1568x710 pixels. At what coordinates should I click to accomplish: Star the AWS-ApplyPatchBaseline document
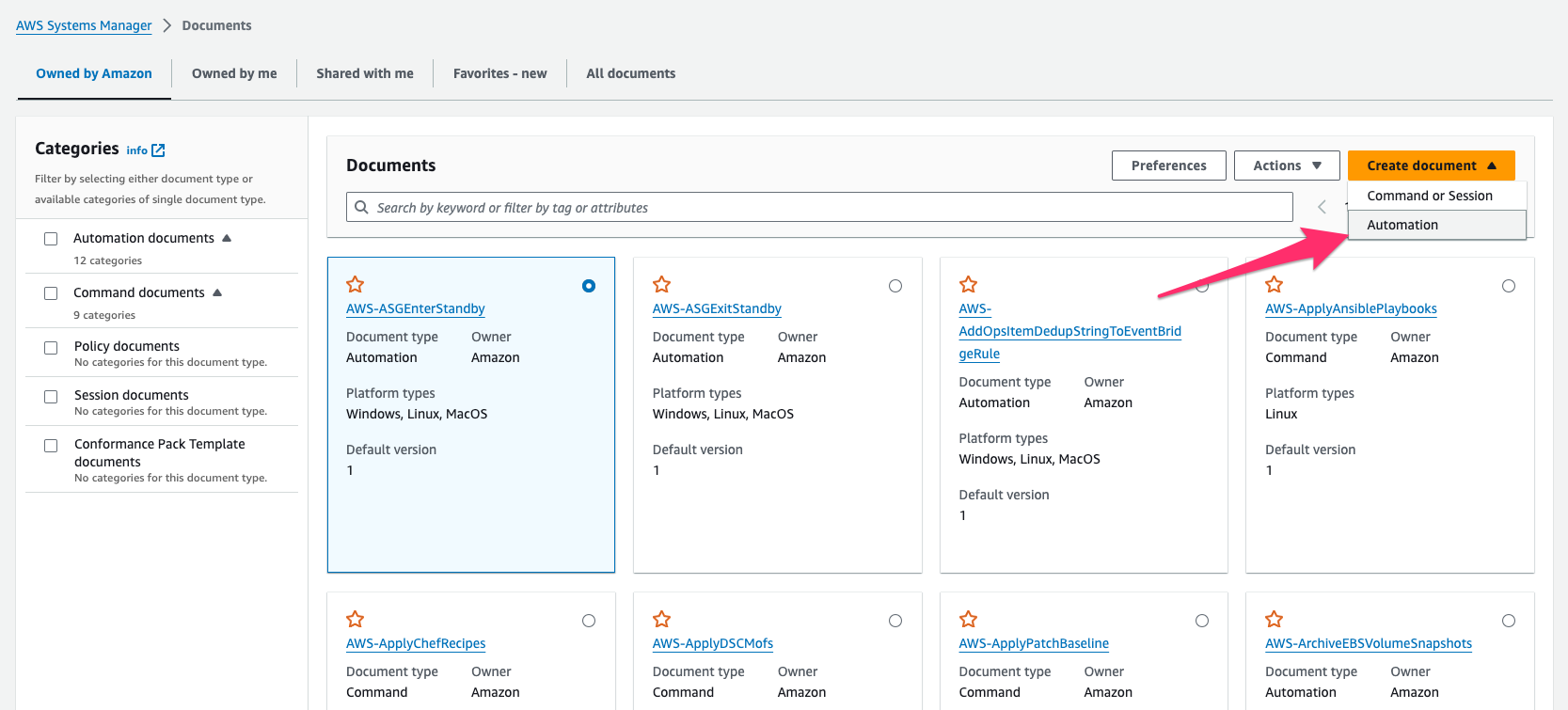tap(969, 619)
